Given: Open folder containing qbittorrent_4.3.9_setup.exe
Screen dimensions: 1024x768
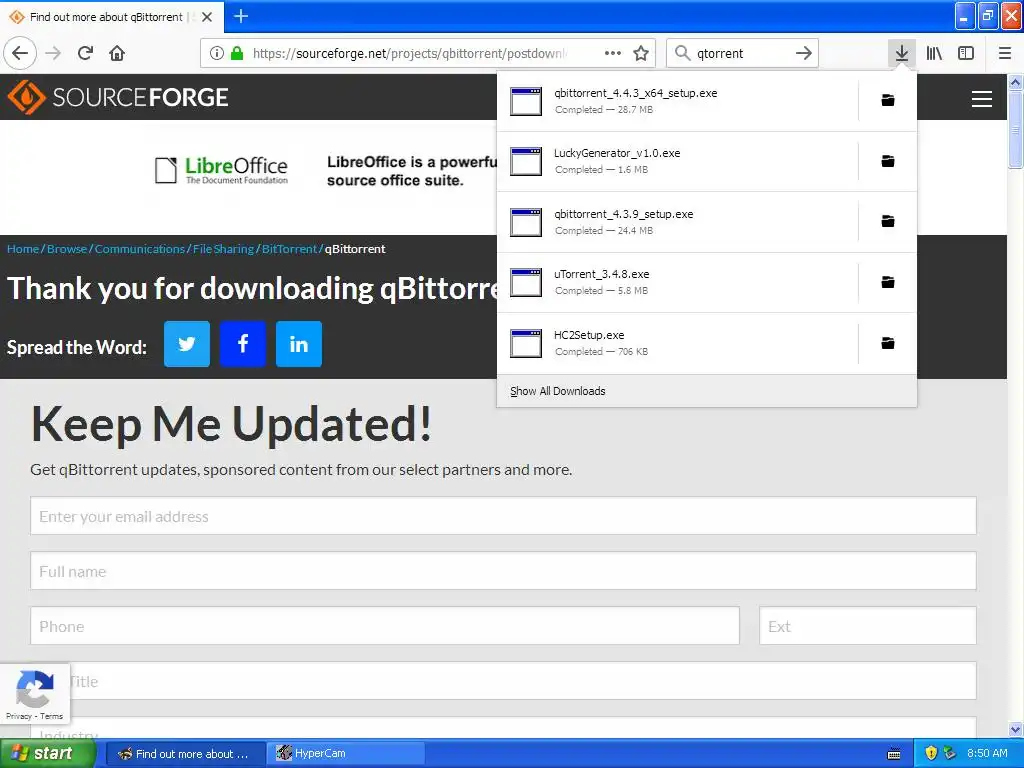Looking at the screenshot, I should coord(888,221).
